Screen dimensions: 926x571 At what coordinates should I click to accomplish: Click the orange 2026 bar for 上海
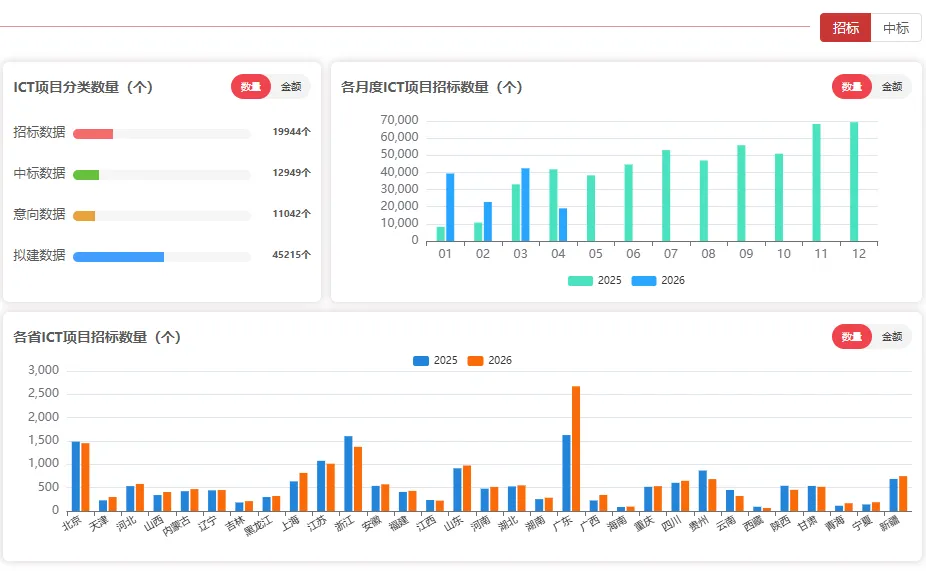click(x=304, y=492)
